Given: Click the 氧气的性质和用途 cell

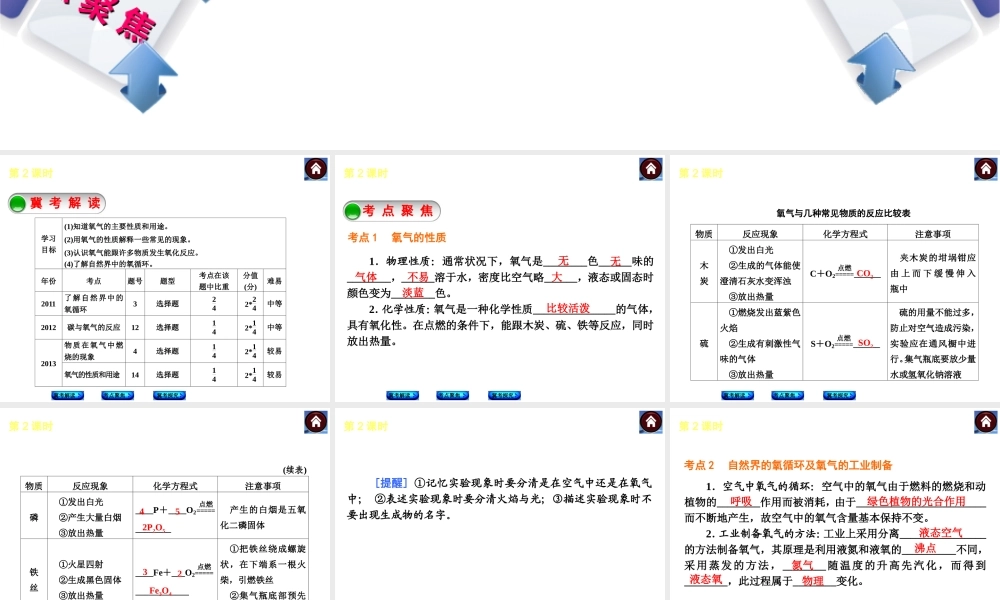Looking at the screenshot, I should 93,374.
